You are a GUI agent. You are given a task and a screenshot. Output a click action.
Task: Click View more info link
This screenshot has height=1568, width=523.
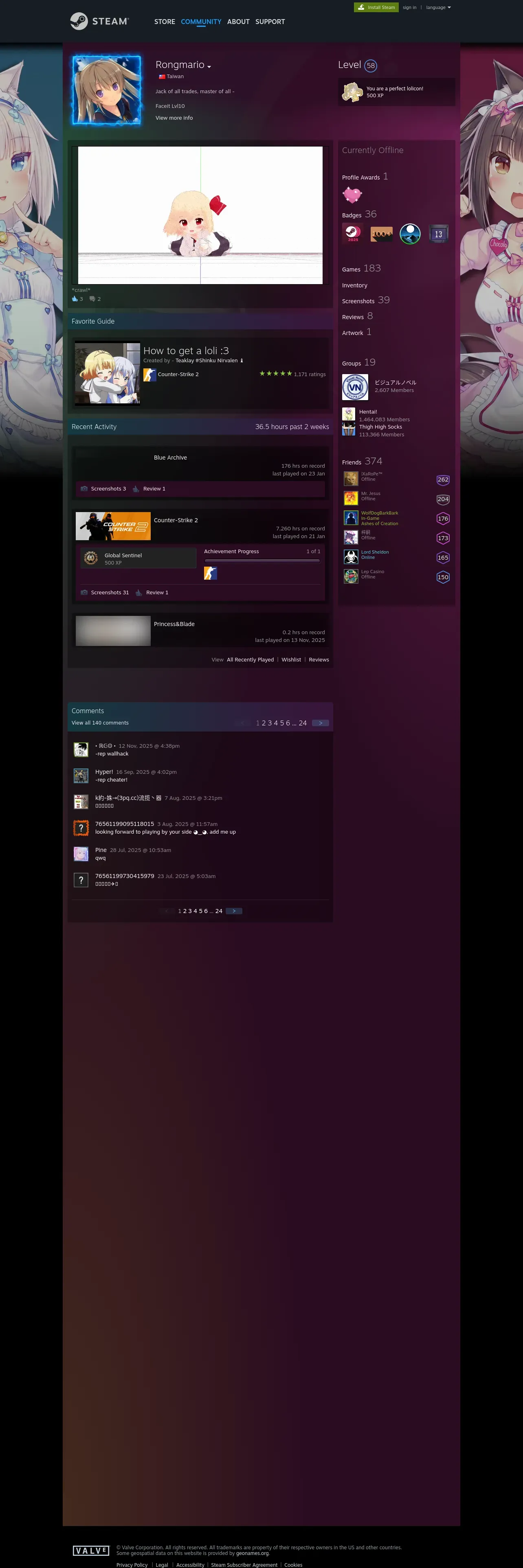pyautogui.click(x=174, y=118)
